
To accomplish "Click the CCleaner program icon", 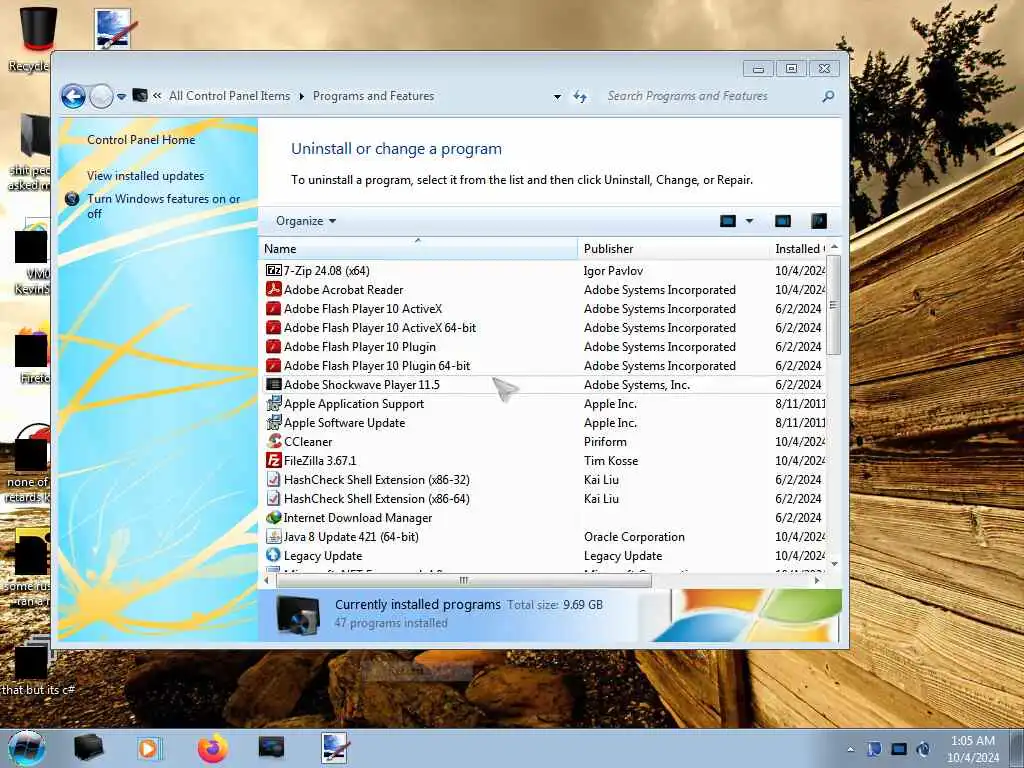I will pos(274,441).
